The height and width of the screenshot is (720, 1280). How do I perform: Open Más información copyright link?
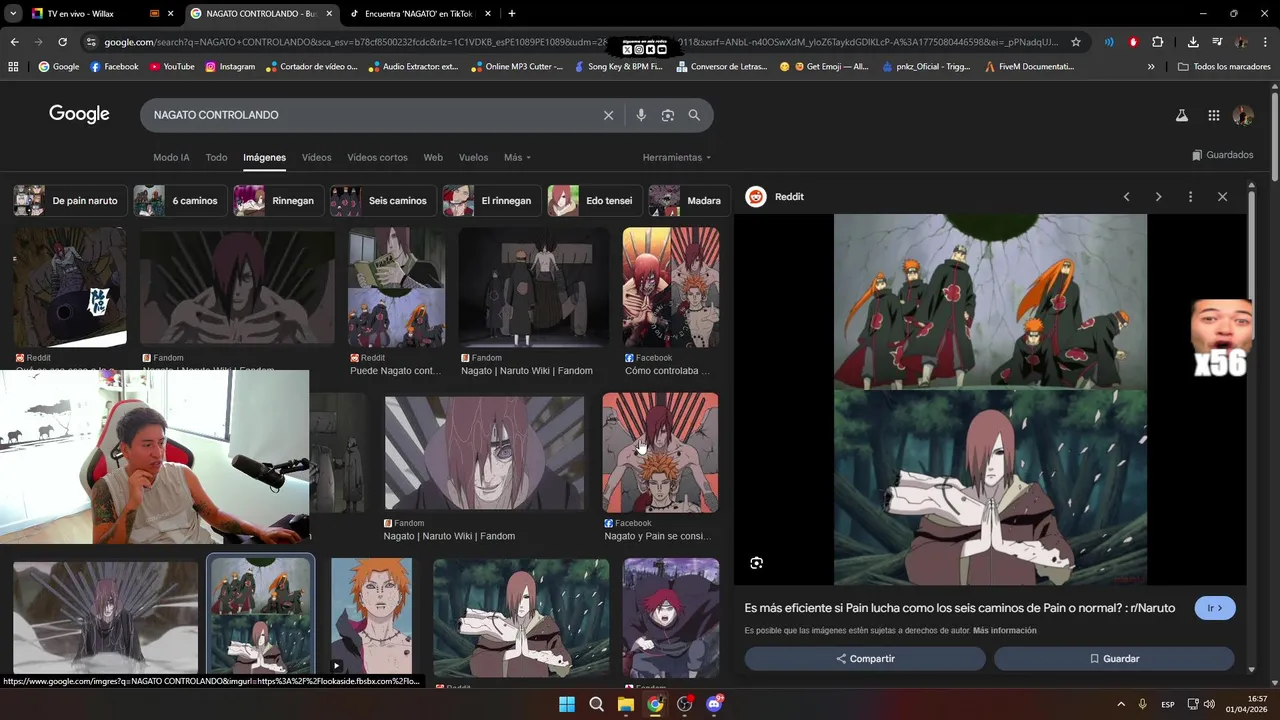1004,631
